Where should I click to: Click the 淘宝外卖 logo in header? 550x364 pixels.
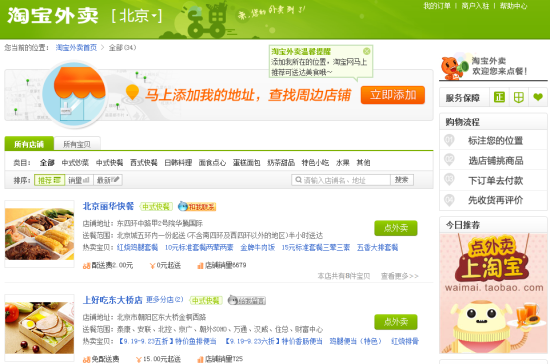pos(53,16)
